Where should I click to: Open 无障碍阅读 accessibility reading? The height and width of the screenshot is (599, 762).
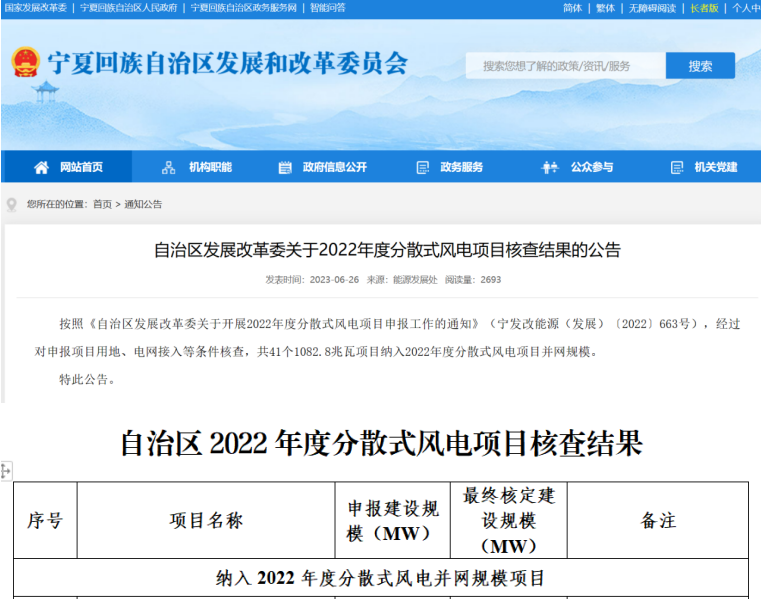[x=652, y=8]
